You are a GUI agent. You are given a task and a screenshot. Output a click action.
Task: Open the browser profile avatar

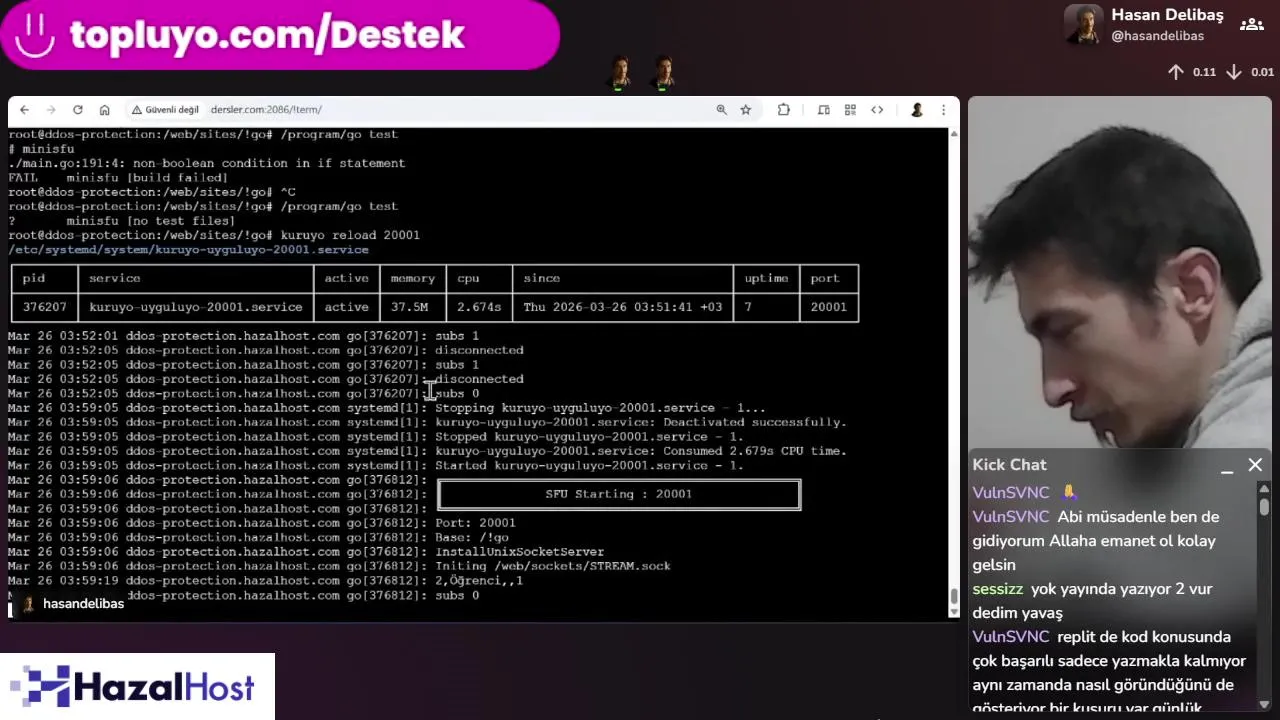click(916, 110)
